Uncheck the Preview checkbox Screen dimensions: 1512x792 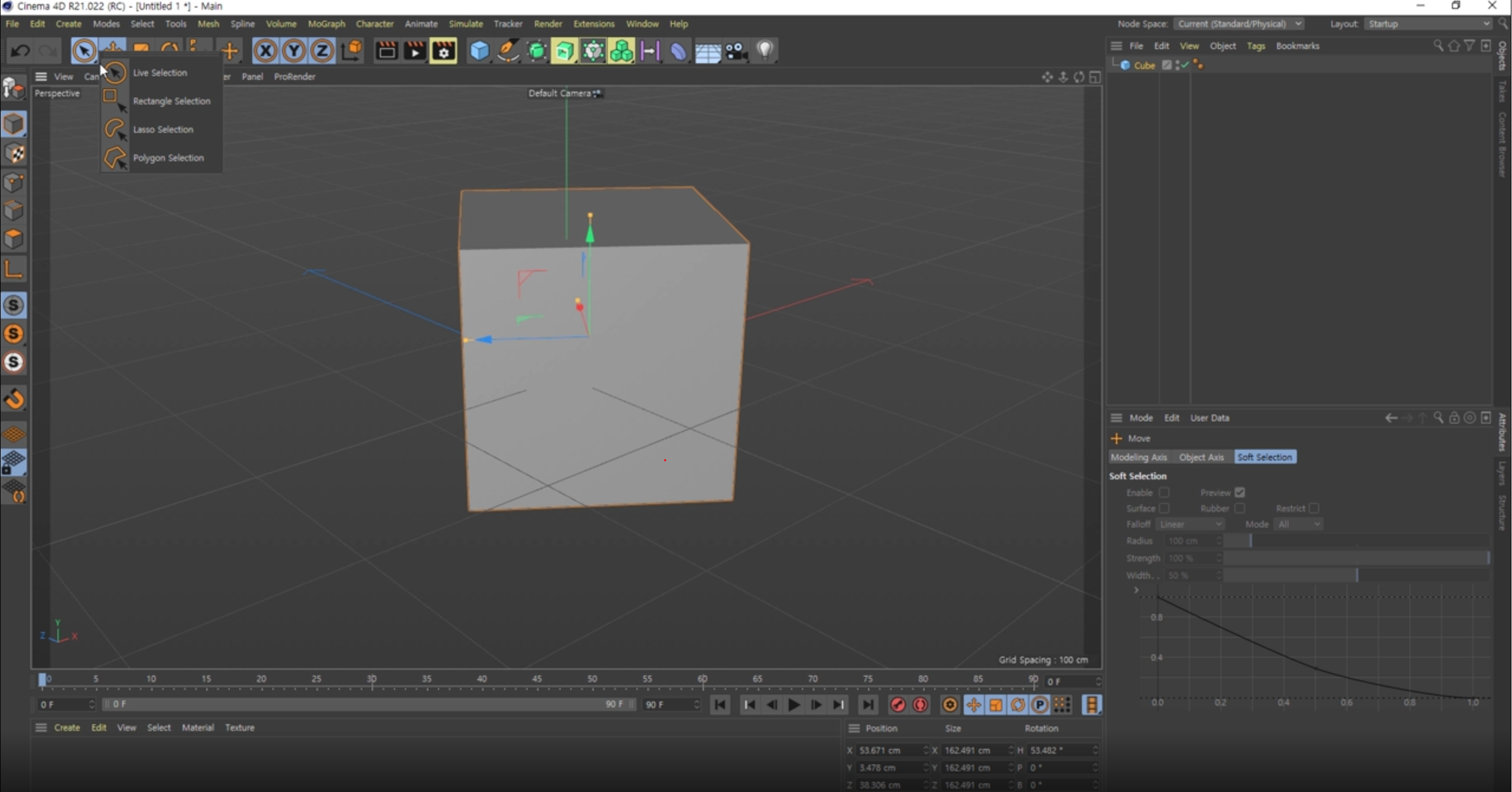(1240, 492)
